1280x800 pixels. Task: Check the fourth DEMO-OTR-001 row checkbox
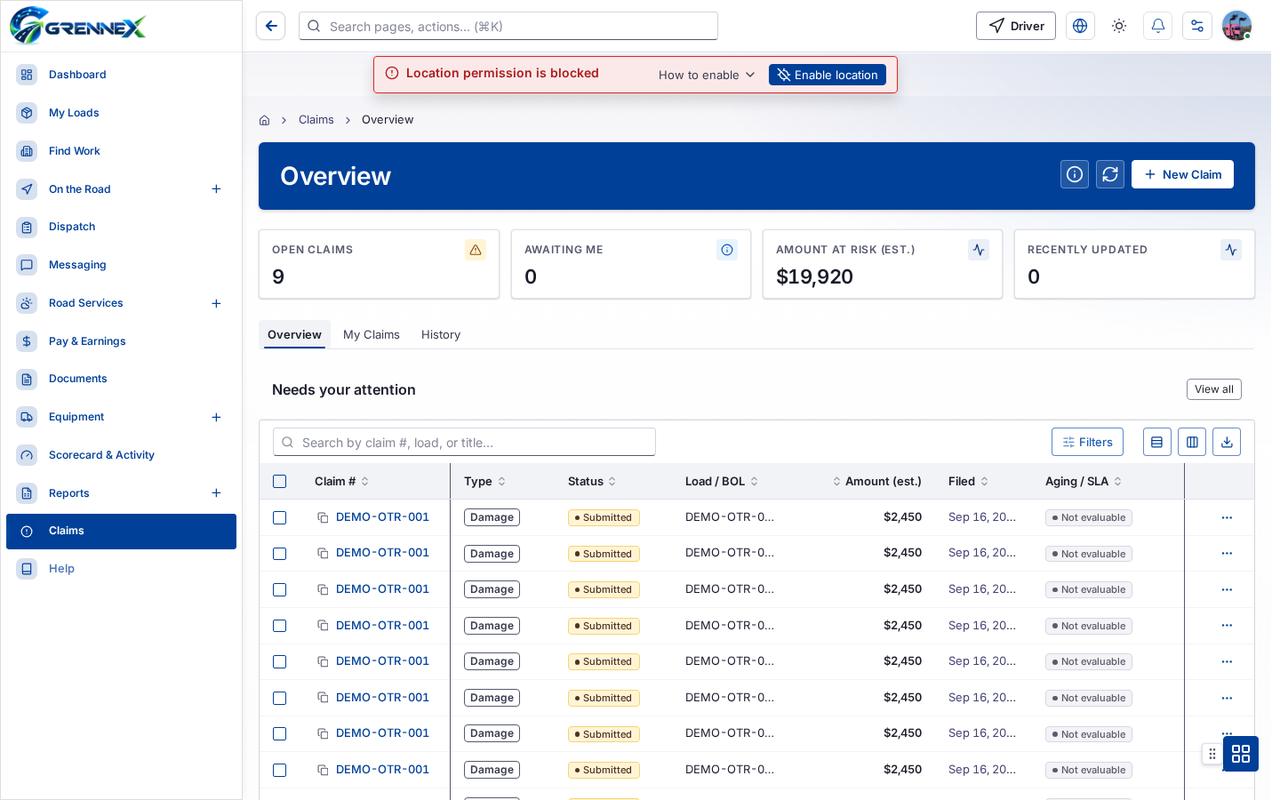[279, 626]
